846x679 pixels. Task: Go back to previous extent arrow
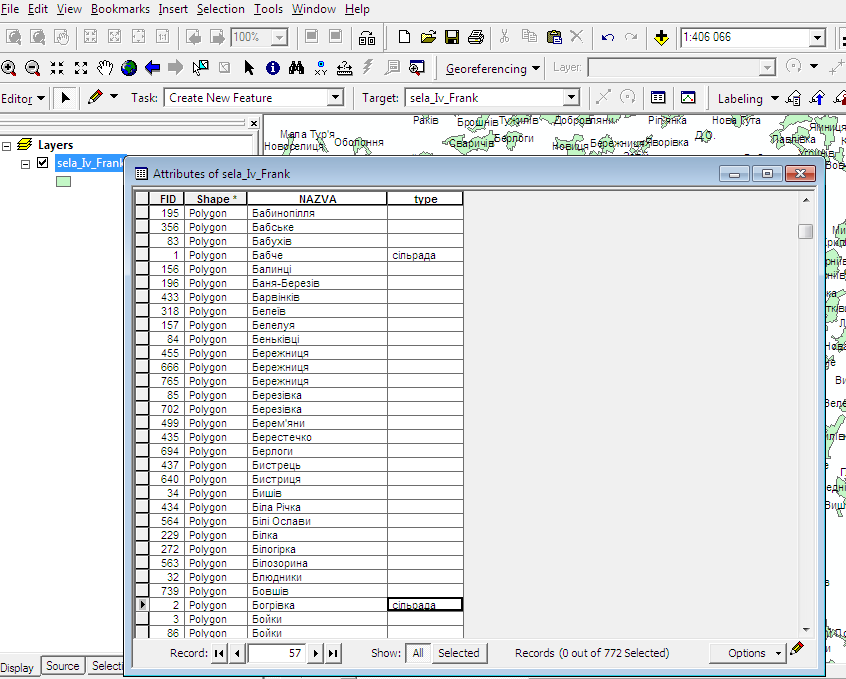pyautogui.click(x=153, y=67)
